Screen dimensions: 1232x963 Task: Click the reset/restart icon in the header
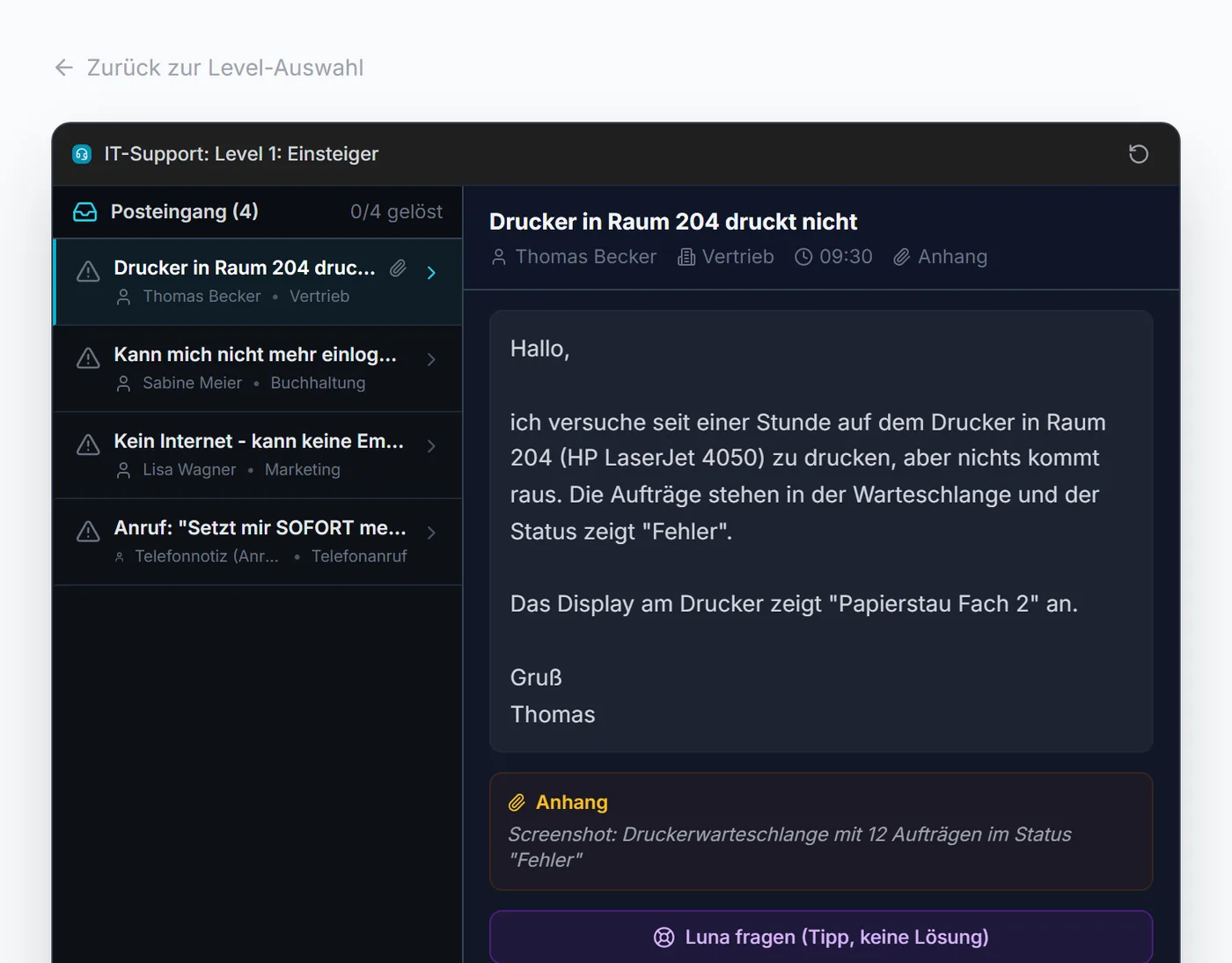pos(1138,154)
